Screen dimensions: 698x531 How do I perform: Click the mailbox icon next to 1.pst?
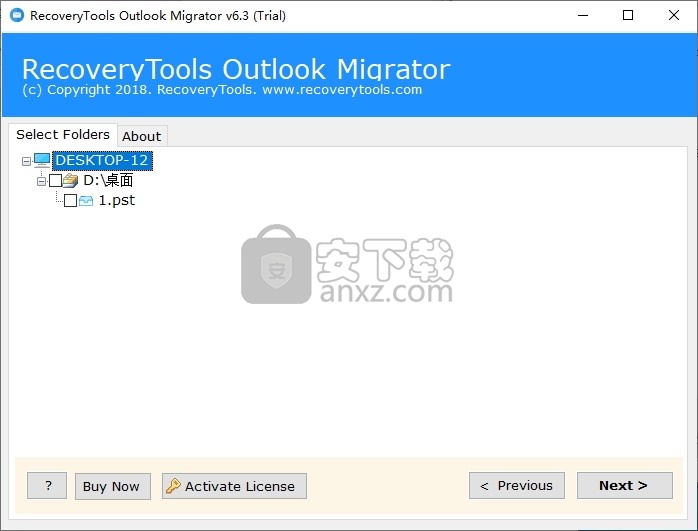pos(85,201)
